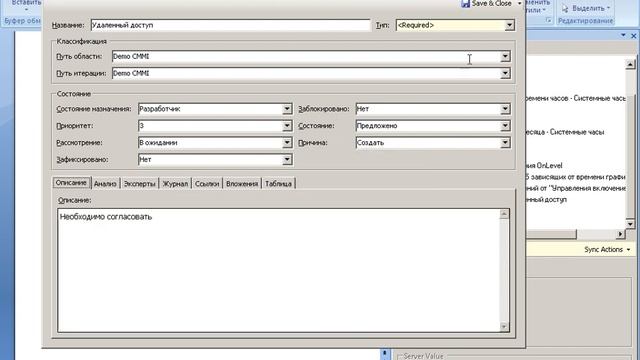Click description scrollbar up arrow
Screen dimensions: 640x360
[x=504, y=214]
